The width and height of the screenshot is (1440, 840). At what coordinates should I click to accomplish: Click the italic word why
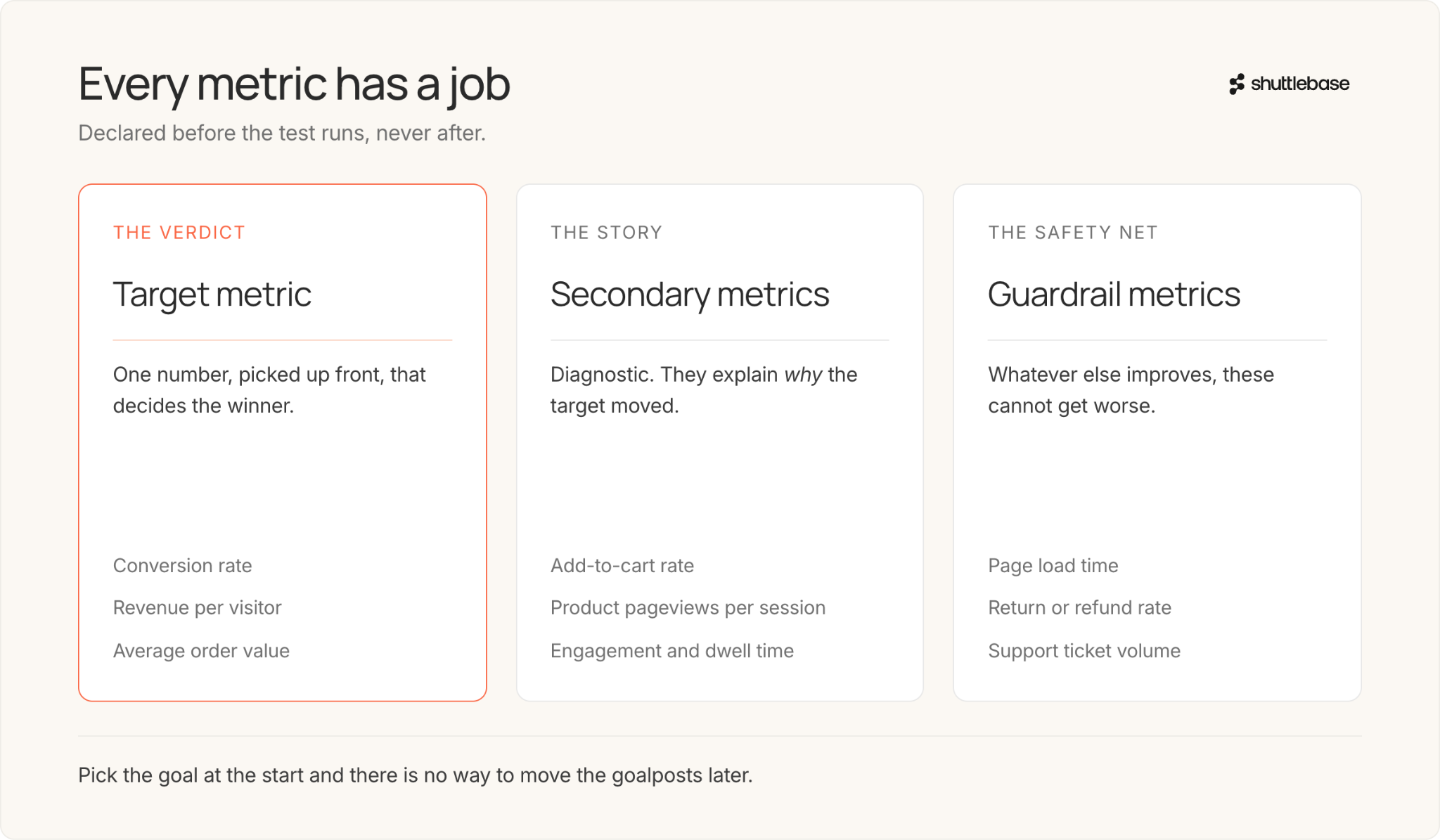(803, 375)
